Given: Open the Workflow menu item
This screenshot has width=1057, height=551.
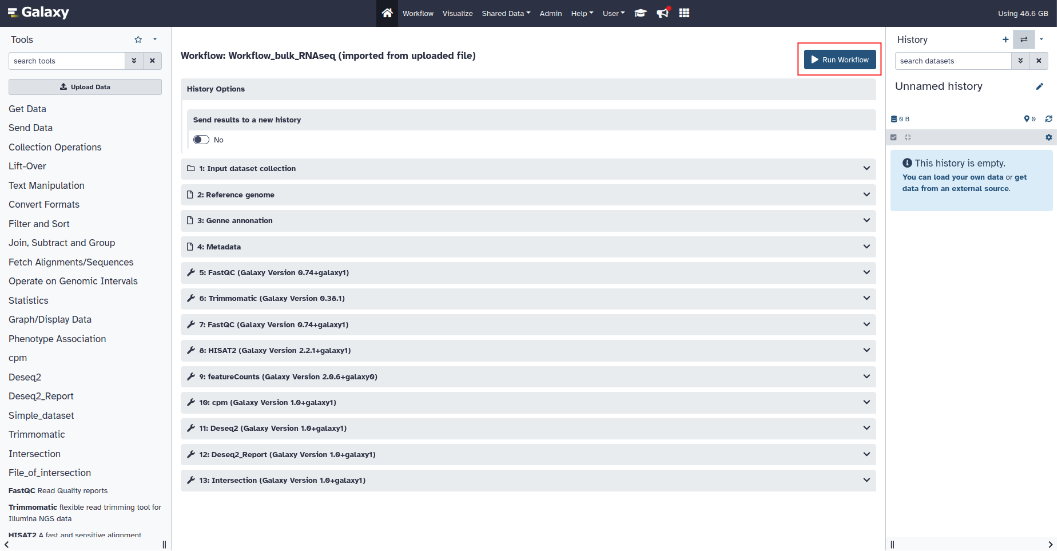Looking at the screenshot, I should [418, 13].
